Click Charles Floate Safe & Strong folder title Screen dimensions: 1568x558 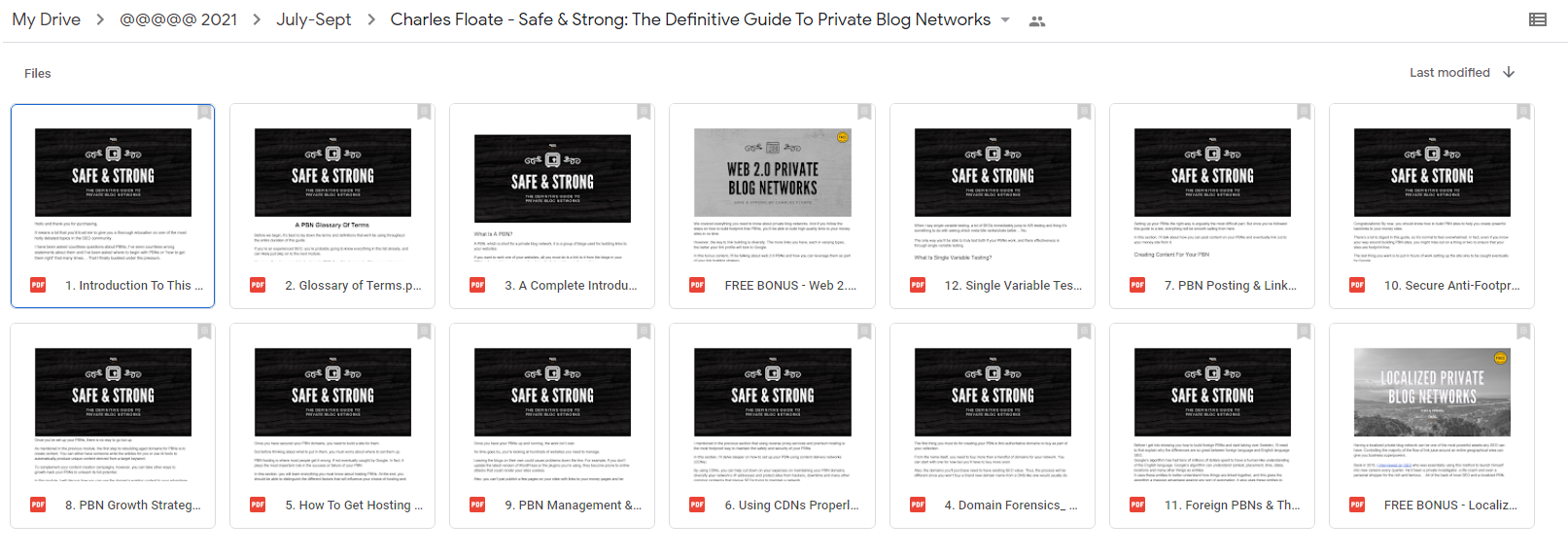pyautogui.click(x=690, y=19)
